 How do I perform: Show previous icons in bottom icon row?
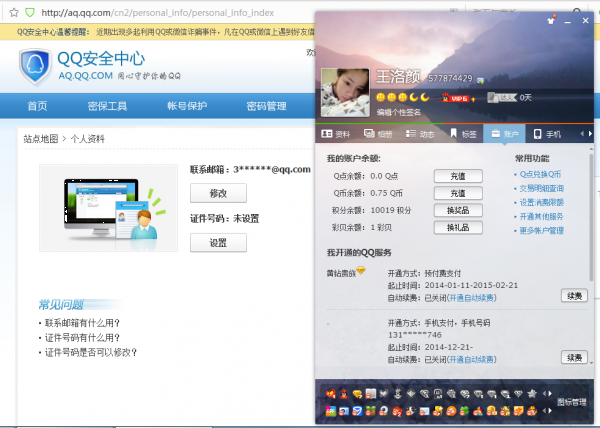tap(544, 411)
